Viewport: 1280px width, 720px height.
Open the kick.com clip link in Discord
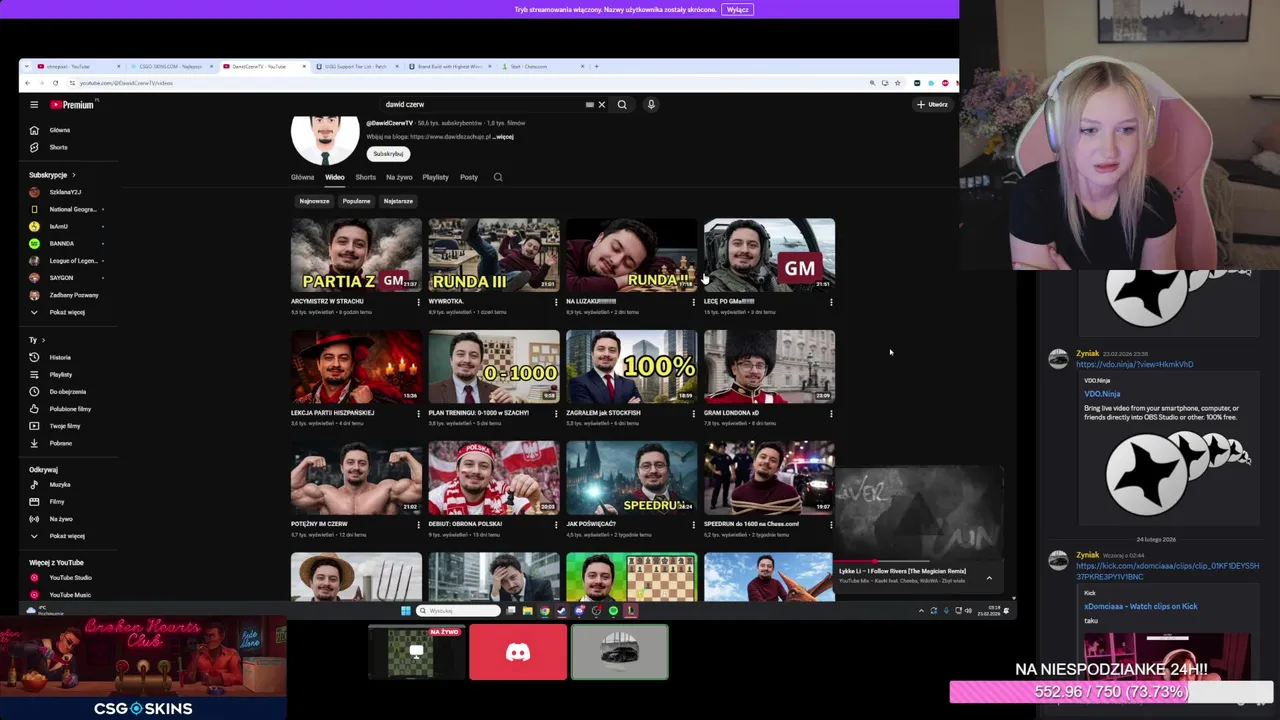[1167, 571]
